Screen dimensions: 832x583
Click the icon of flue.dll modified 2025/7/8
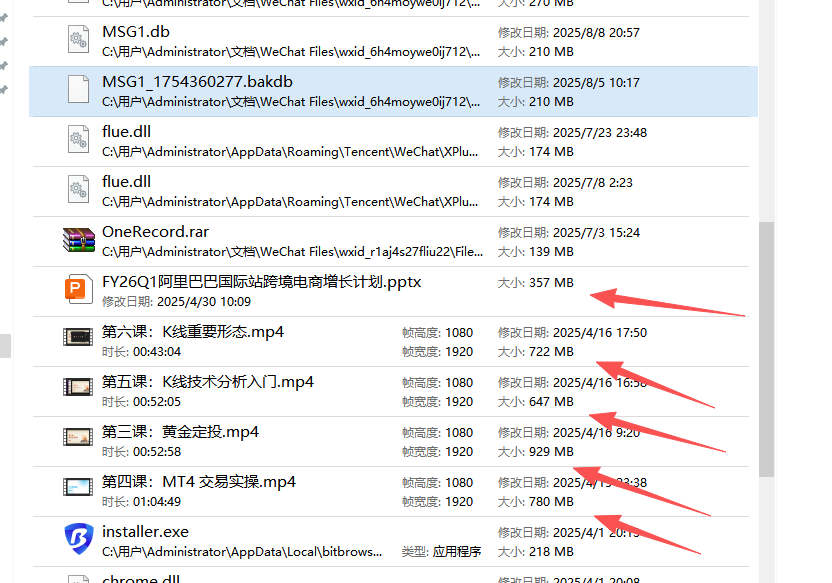[79, 189]
